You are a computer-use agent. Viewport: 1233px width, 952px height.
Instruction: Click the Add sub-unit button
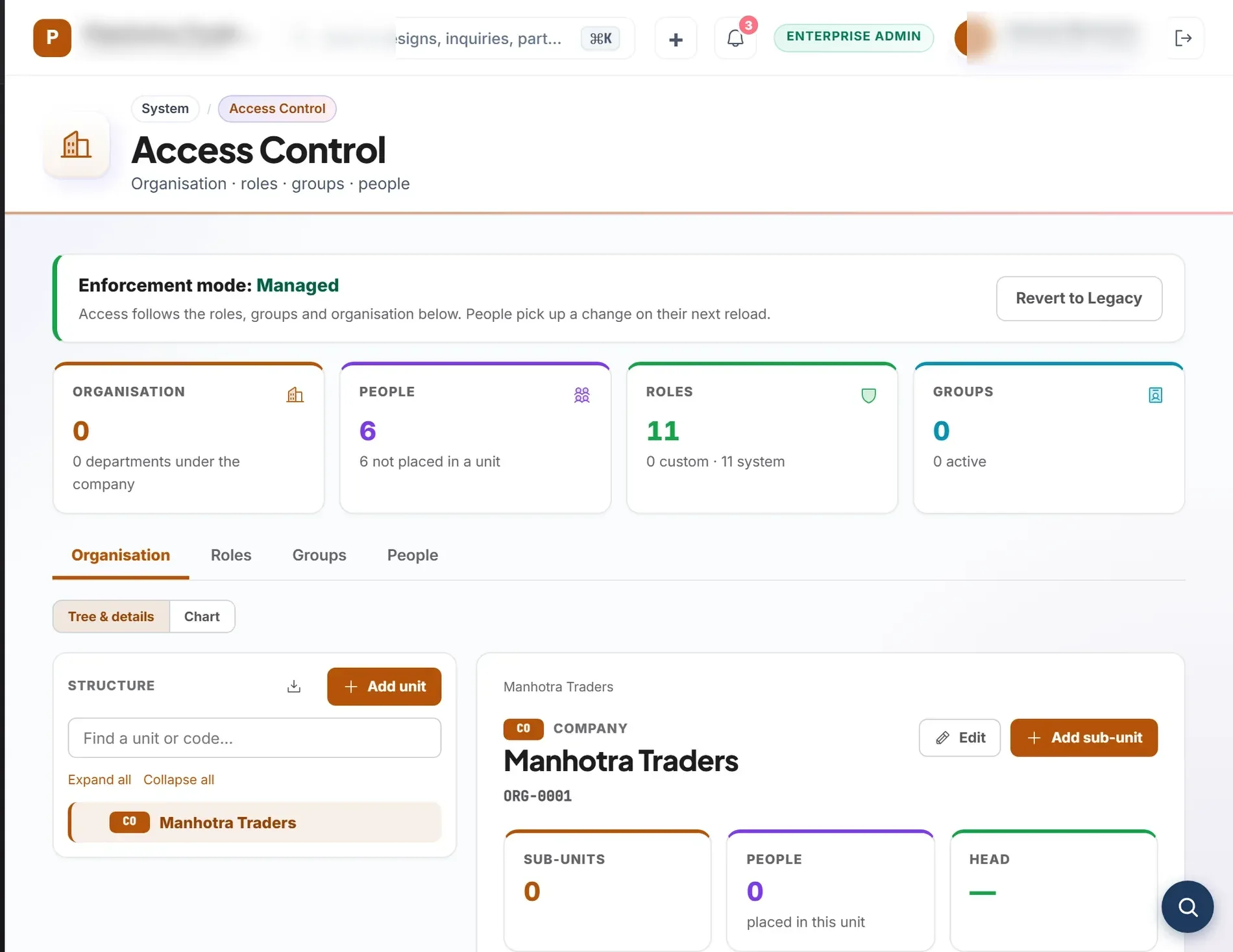[1084, 738]
